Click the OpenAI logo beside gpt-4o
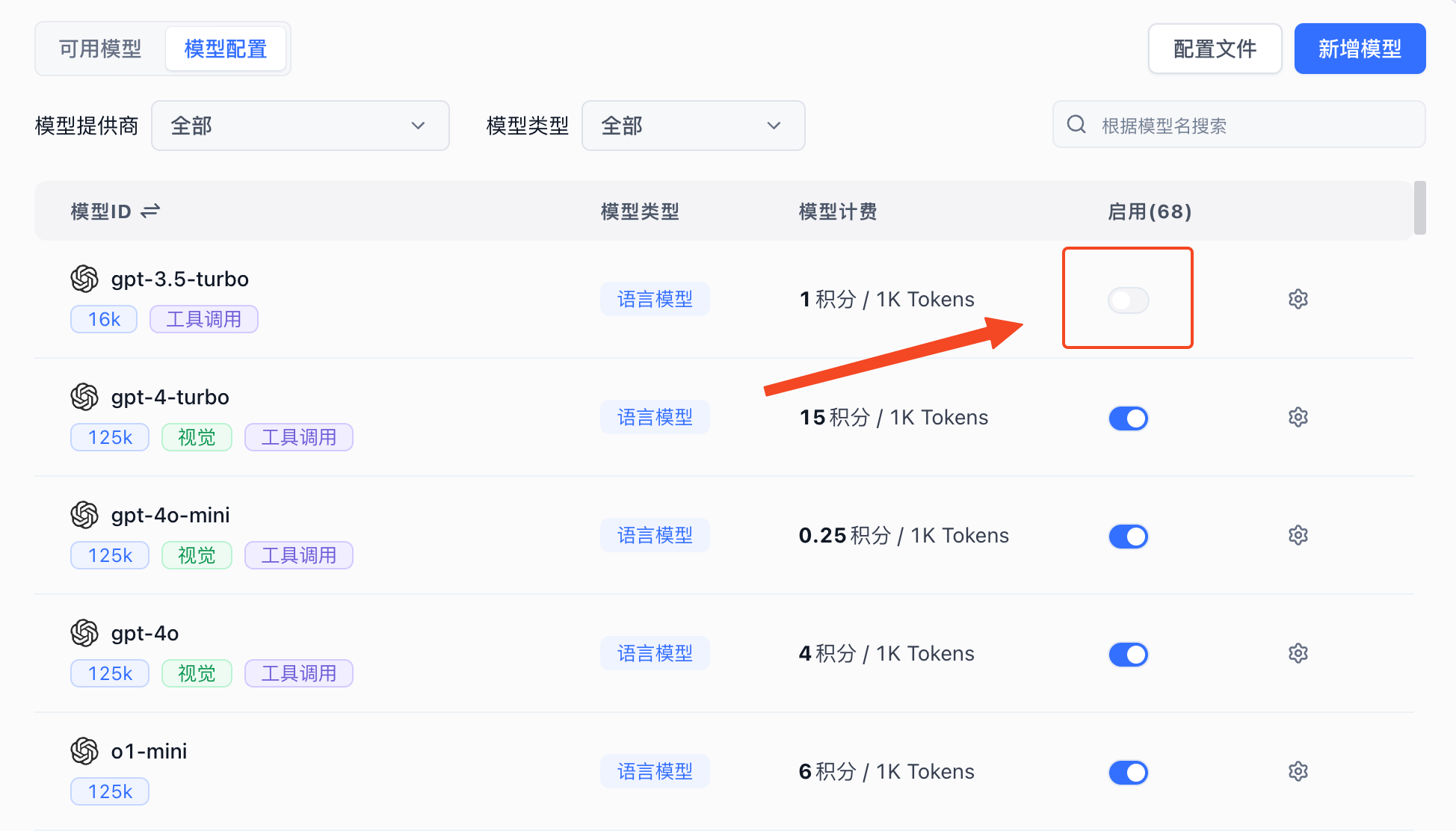The image size is (1456, 831). pos(84,633)
